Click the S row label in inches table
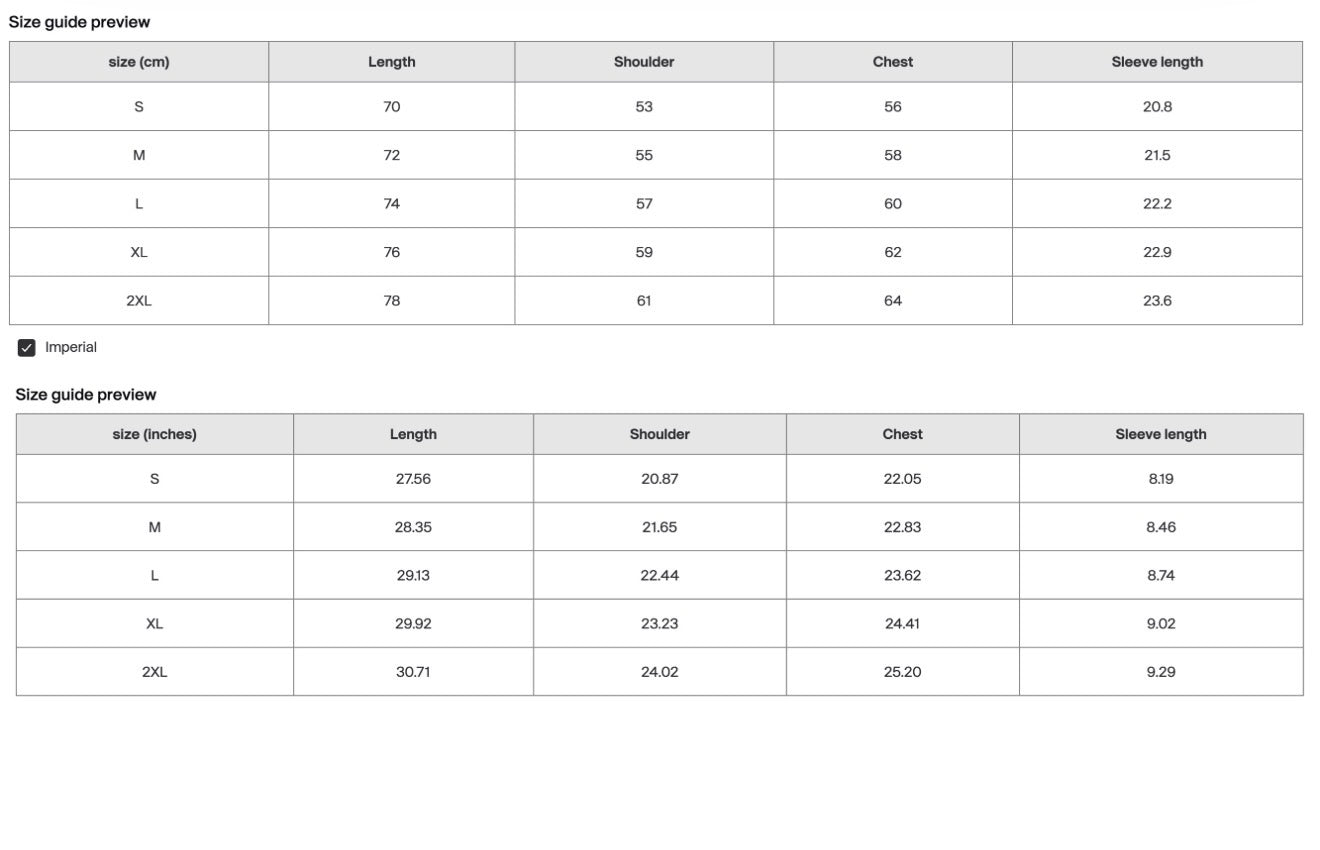Viewport: 1320px width, 850px height. (x=154, y=479)
